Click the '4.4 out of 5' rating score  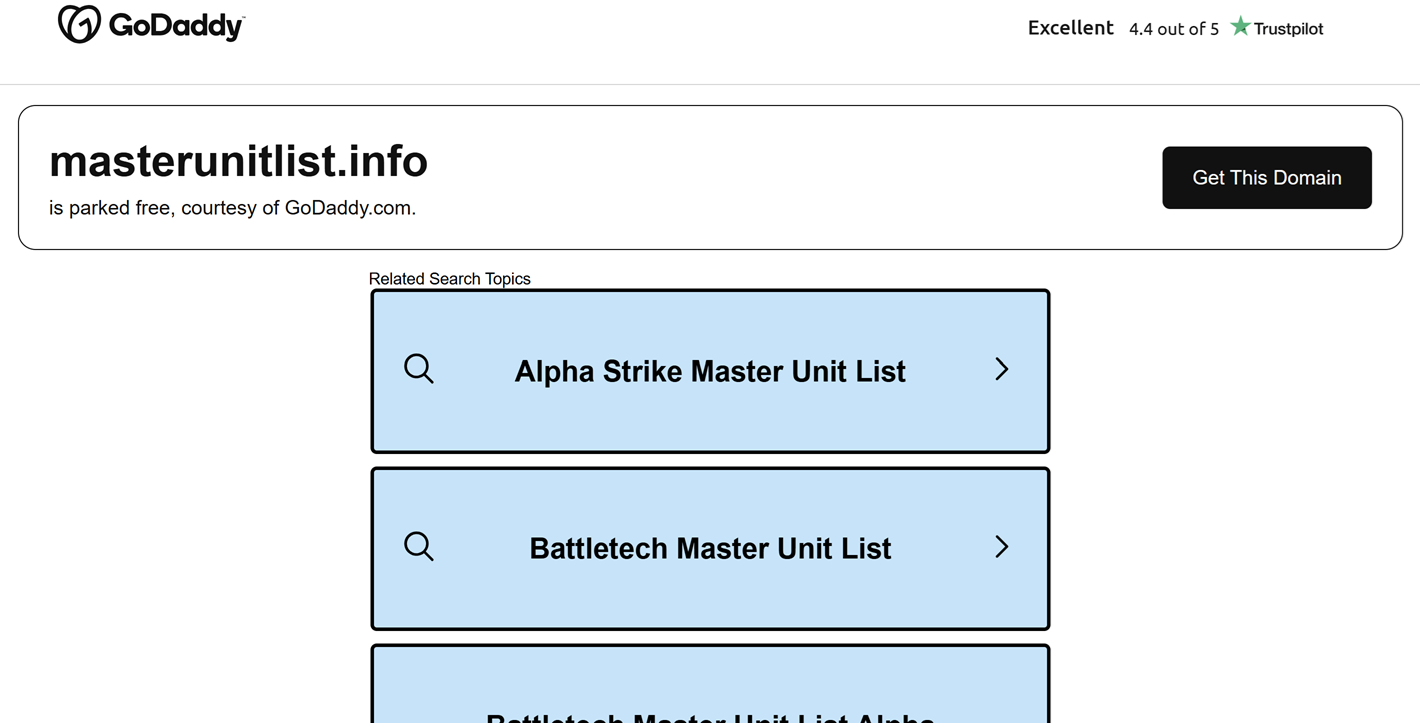(1174, 29)
